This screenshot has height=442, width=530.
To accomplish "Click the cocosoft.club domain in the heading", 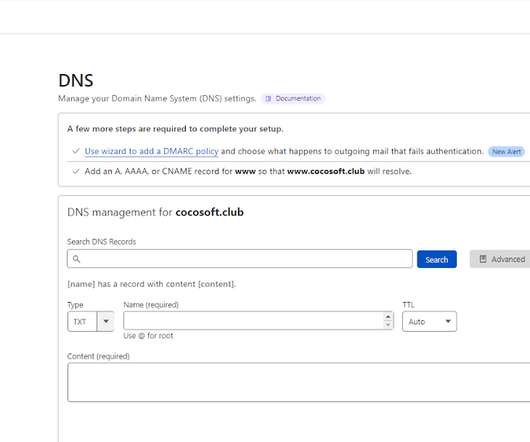I will 210,212.
